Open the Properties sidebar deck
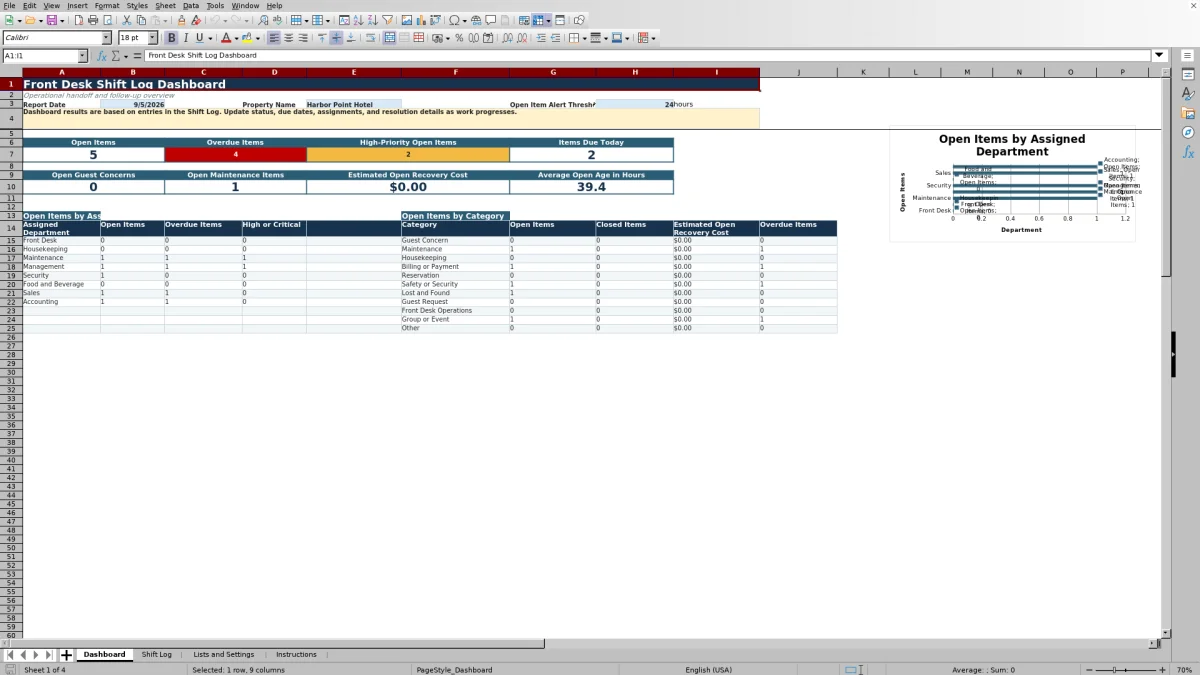This screenshot has height=675, width=1200. 1188,74
